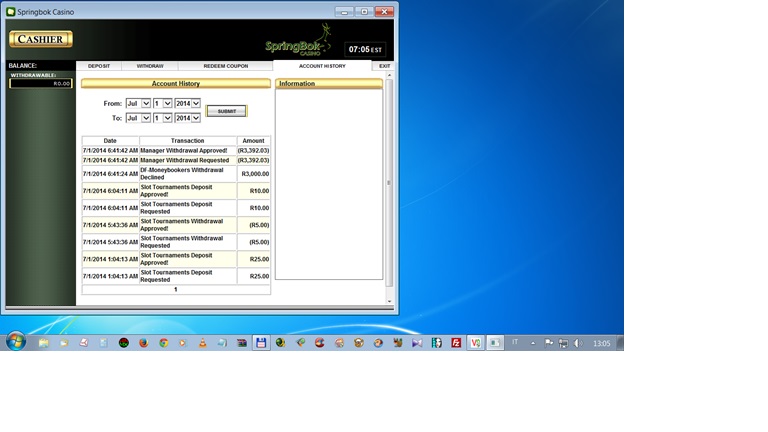Screen dimensions: 768x432
Task: Click the Transaction column header
Action: click(188, 141)
